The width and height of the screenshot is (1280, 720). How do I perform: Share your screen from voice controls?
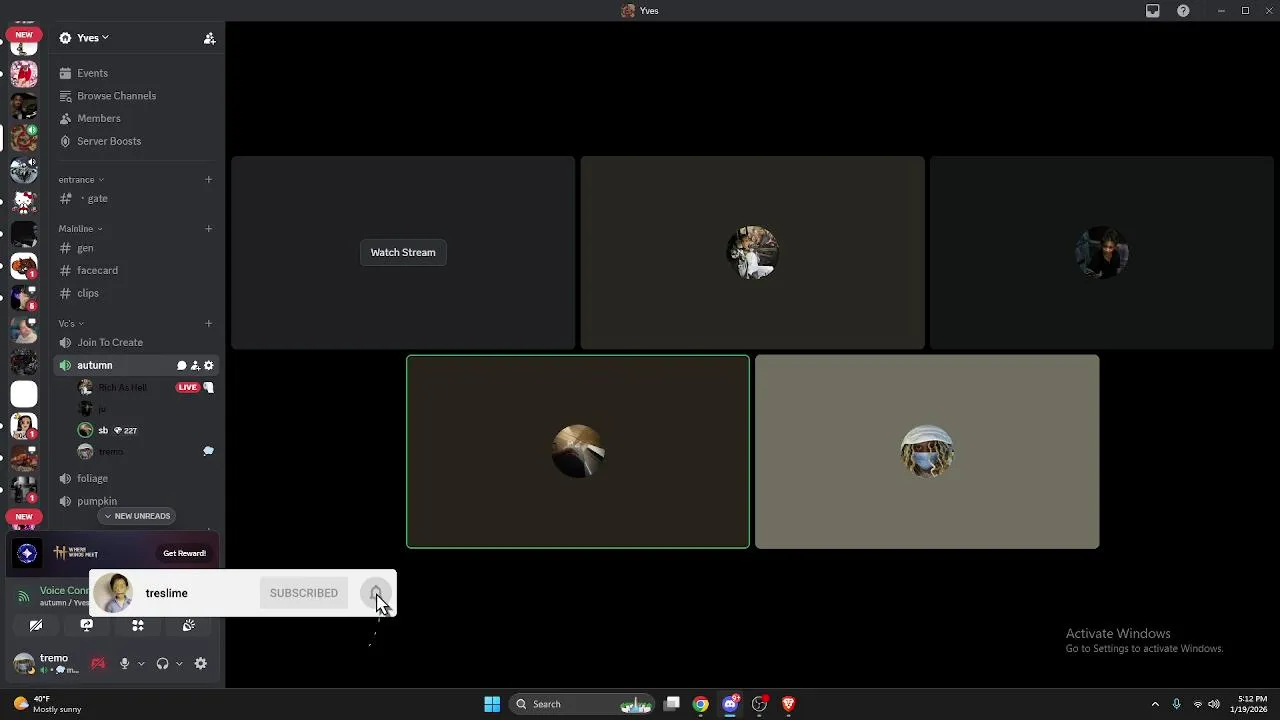pyautogui.click(x=86, y=626)
